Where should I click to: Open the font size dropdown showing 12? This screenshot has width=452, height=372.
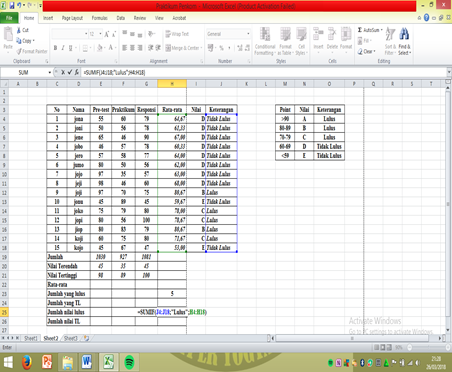(100, 34)
